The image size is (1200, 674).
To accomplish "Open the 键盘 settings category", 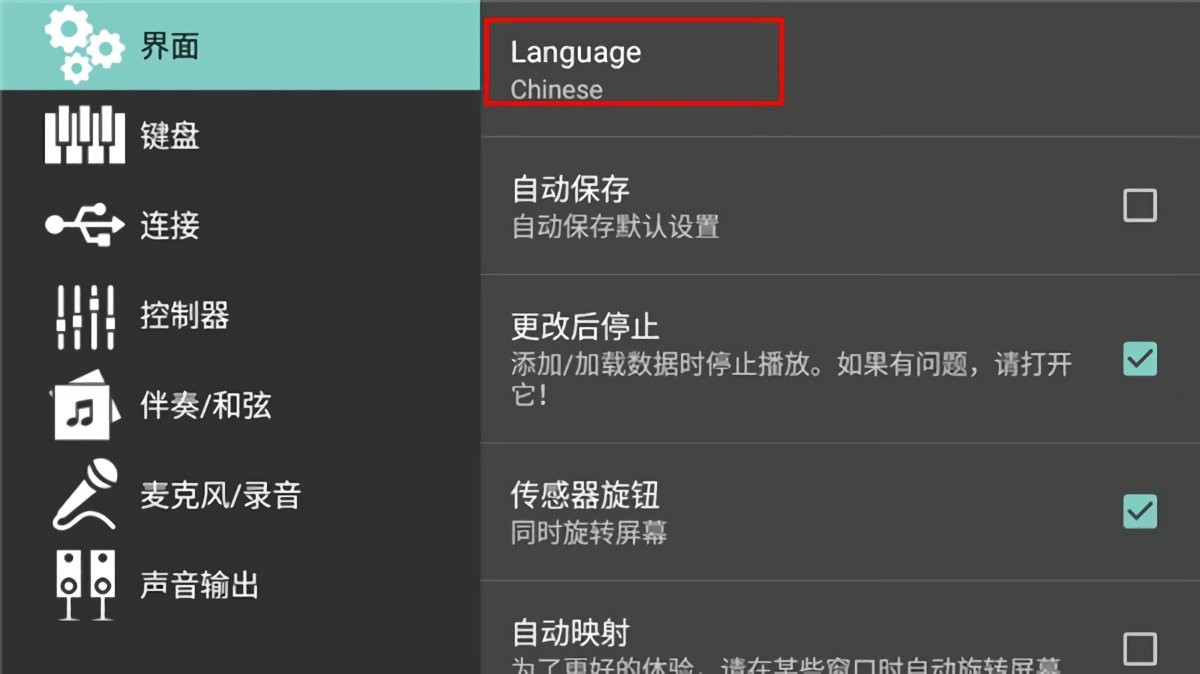I will [x=240, y=136].
